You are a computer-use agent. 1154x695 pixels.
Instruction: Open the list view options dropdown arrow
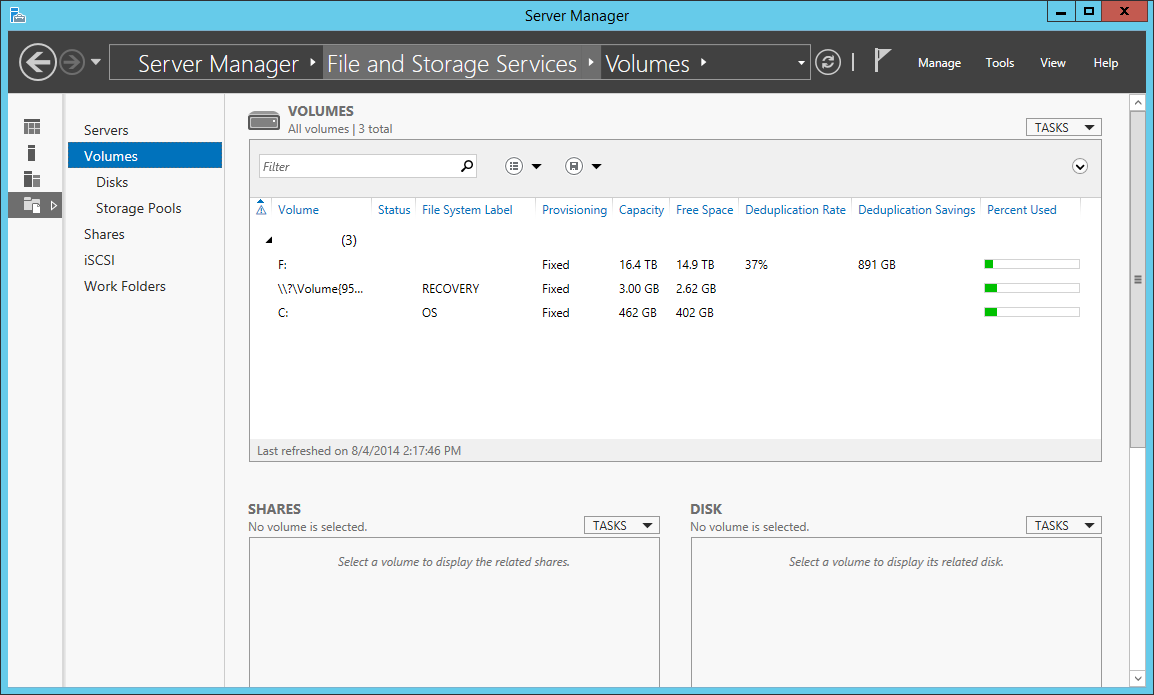(x=537, y=165)
